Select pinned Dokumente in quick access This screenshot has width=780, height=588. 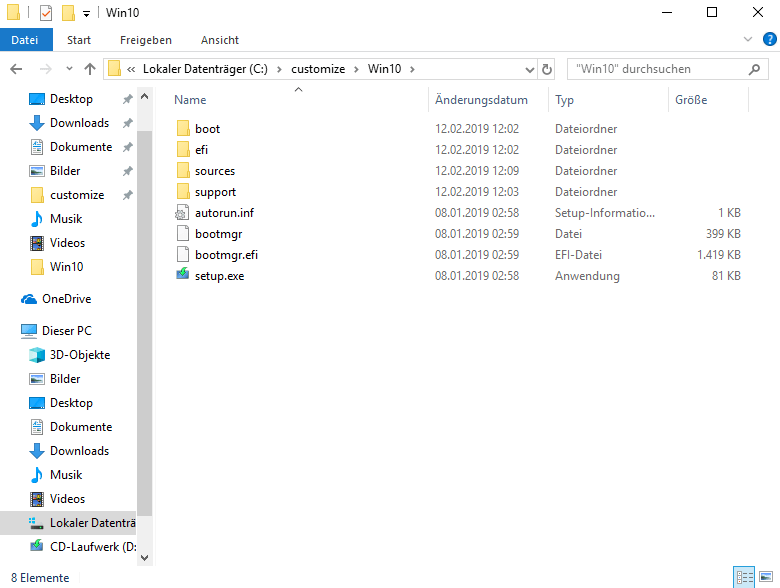coord(81,147)
